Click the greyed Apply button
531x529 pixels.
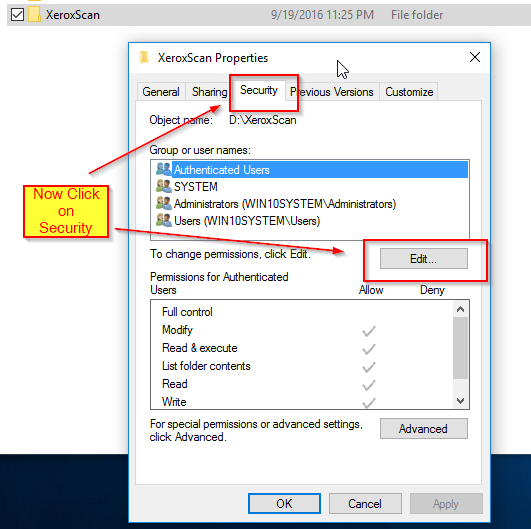(446, 504)
